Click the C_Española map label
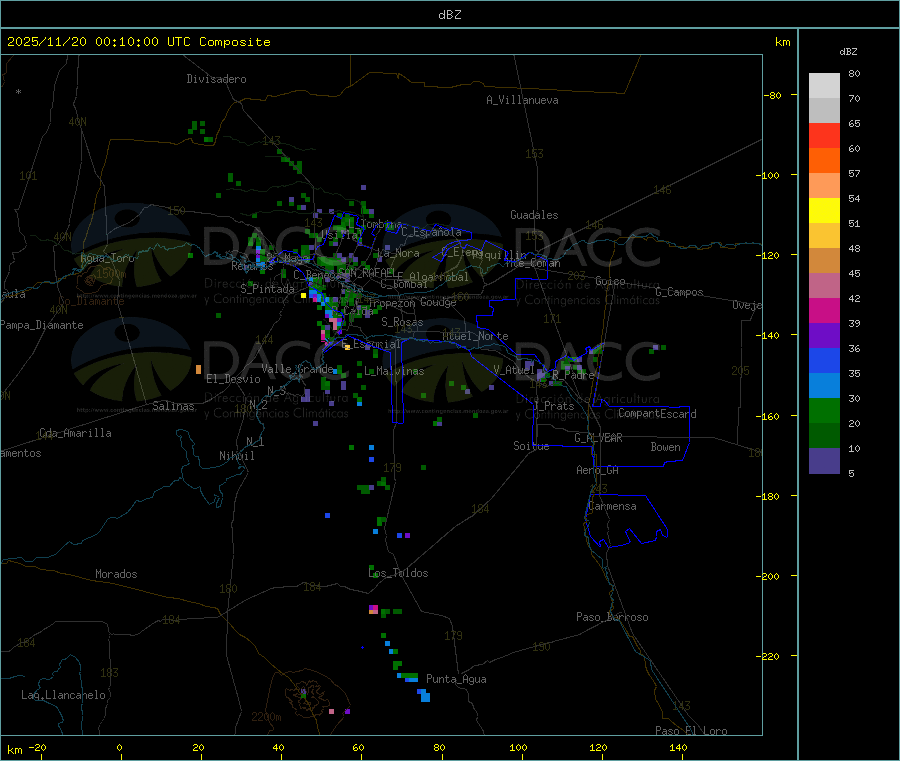This screenshot has height=761, width=900. [431, 232]
